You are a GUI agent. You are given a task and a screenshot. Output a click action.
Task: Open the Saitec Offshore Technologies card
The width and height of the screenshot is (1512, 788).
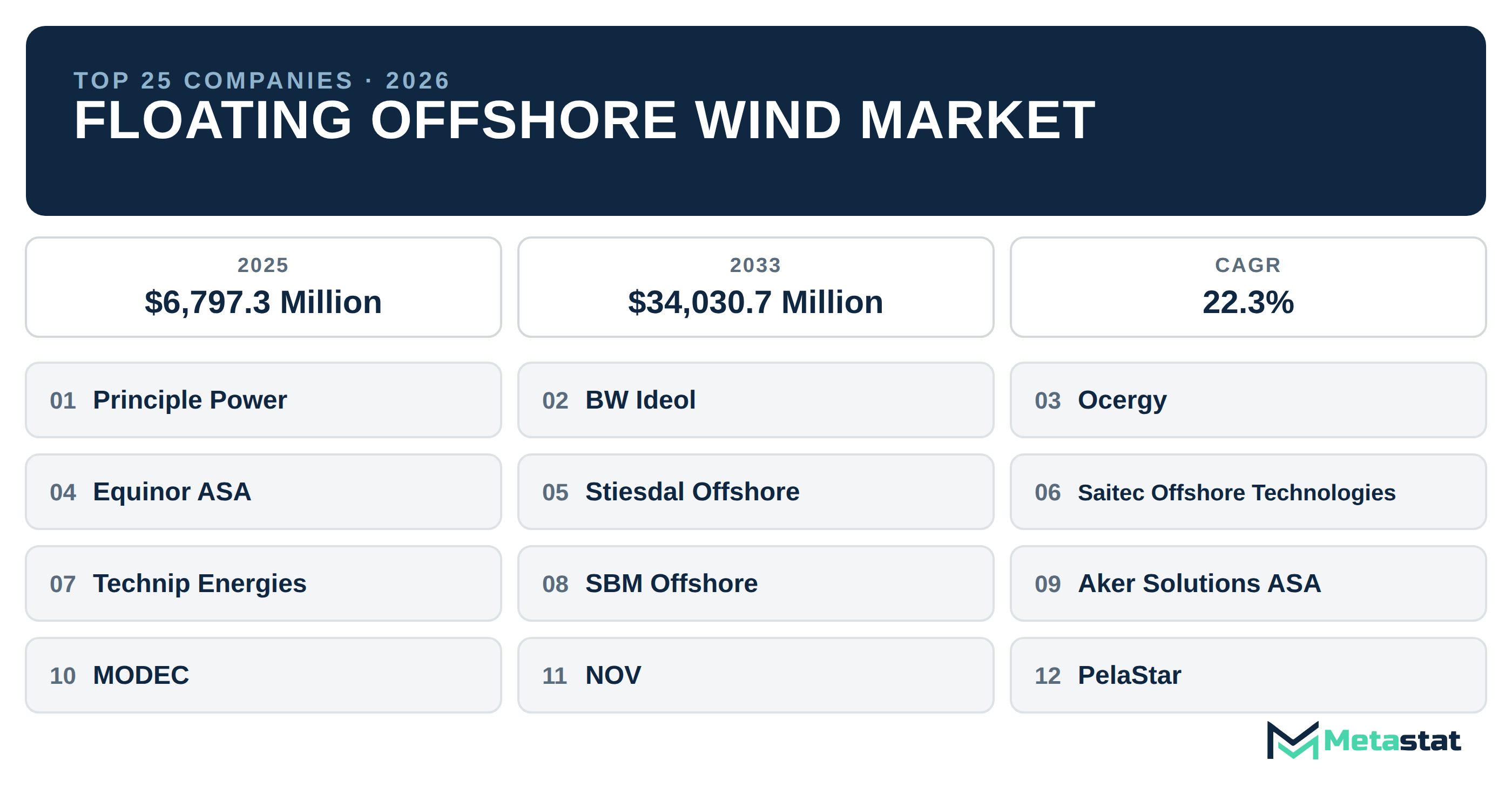1248,492
